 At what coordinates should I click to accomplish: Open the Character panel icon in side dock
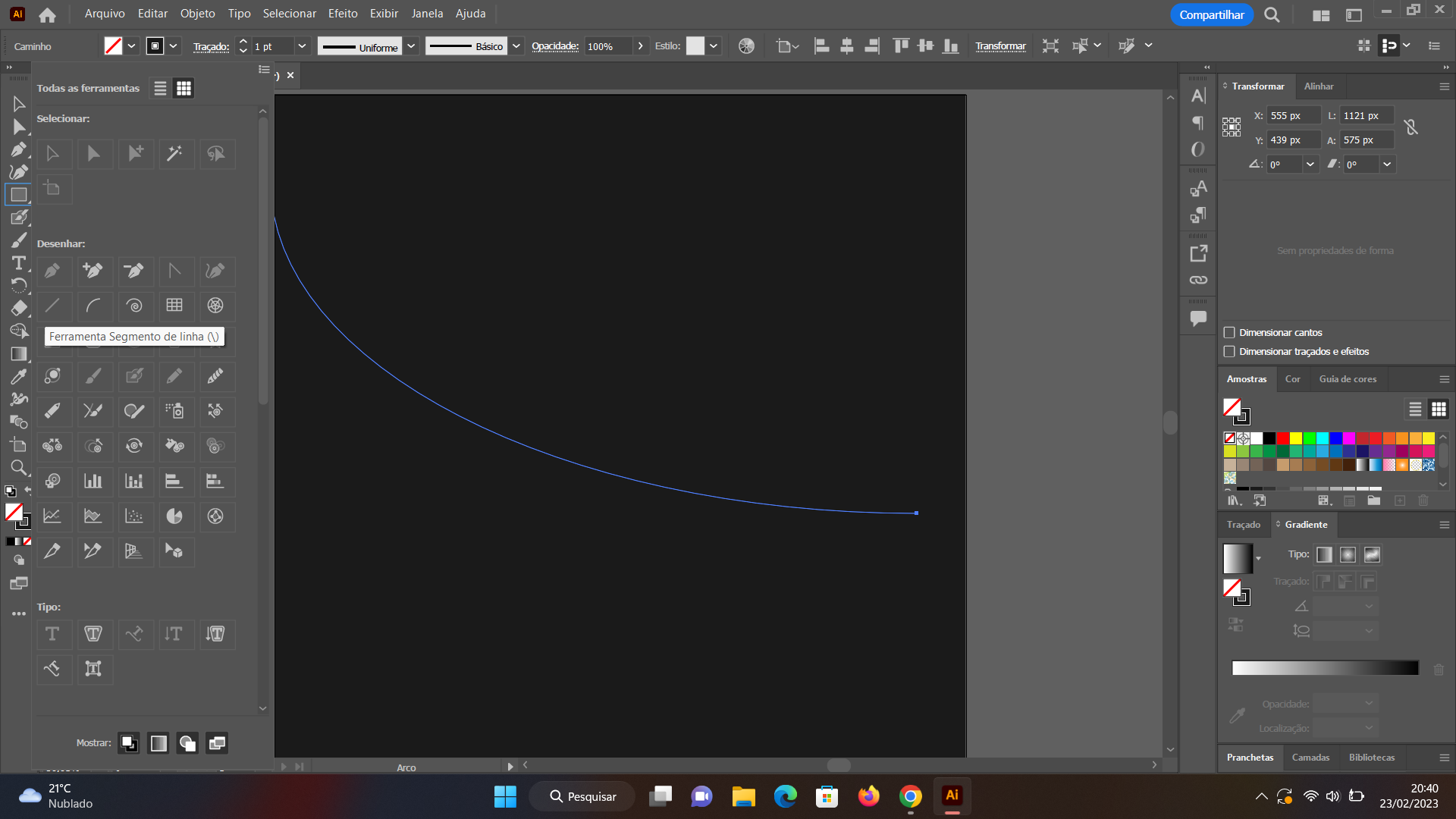click(1198, 96)
